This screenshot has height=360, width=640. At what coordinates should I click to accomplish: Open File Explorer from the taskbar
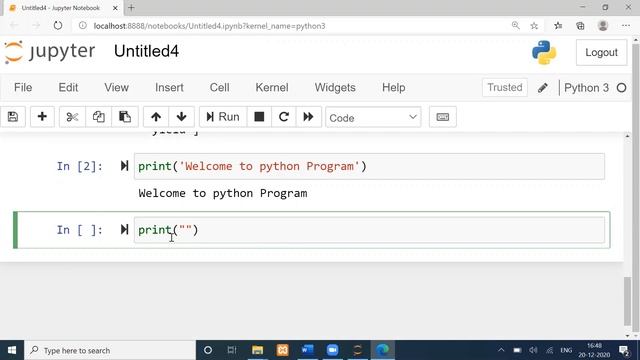pos(258,350)
